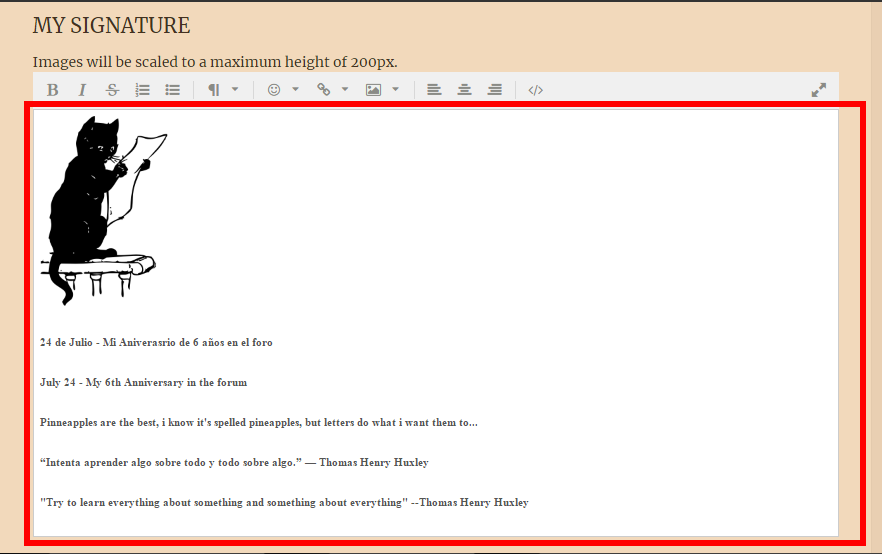This screenshot has width=882, height=554.
Task: Align text to the left
Action: (x=434, y=90)
